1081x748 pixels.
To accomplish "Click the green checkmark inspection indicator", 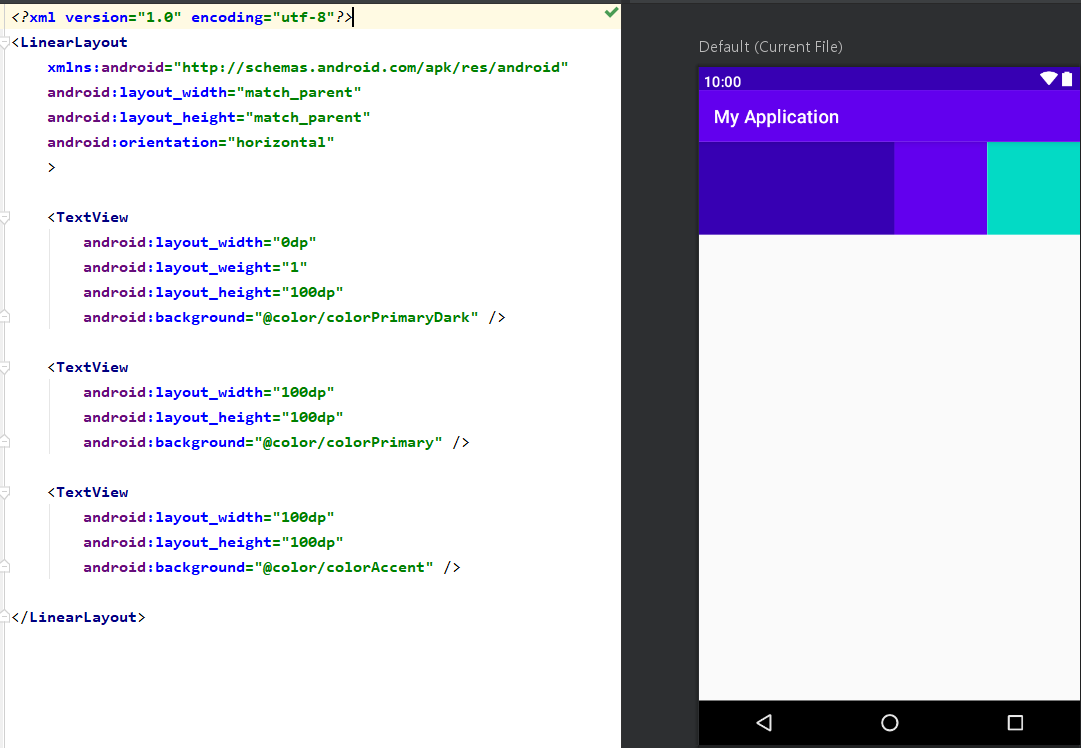I will (611, 12).
